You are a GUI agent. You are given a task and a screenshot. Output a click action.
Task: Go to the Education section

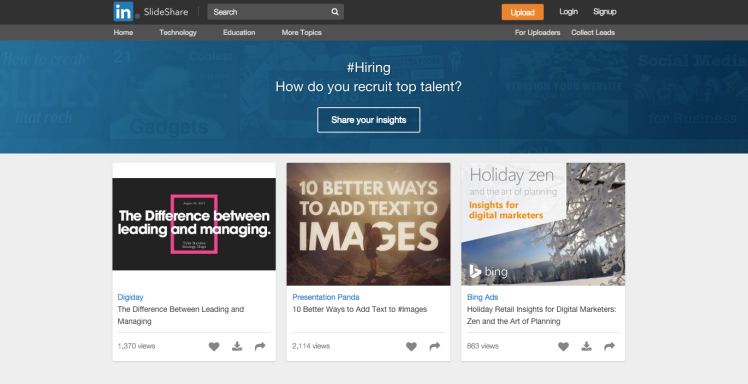[x=239, y=32]
